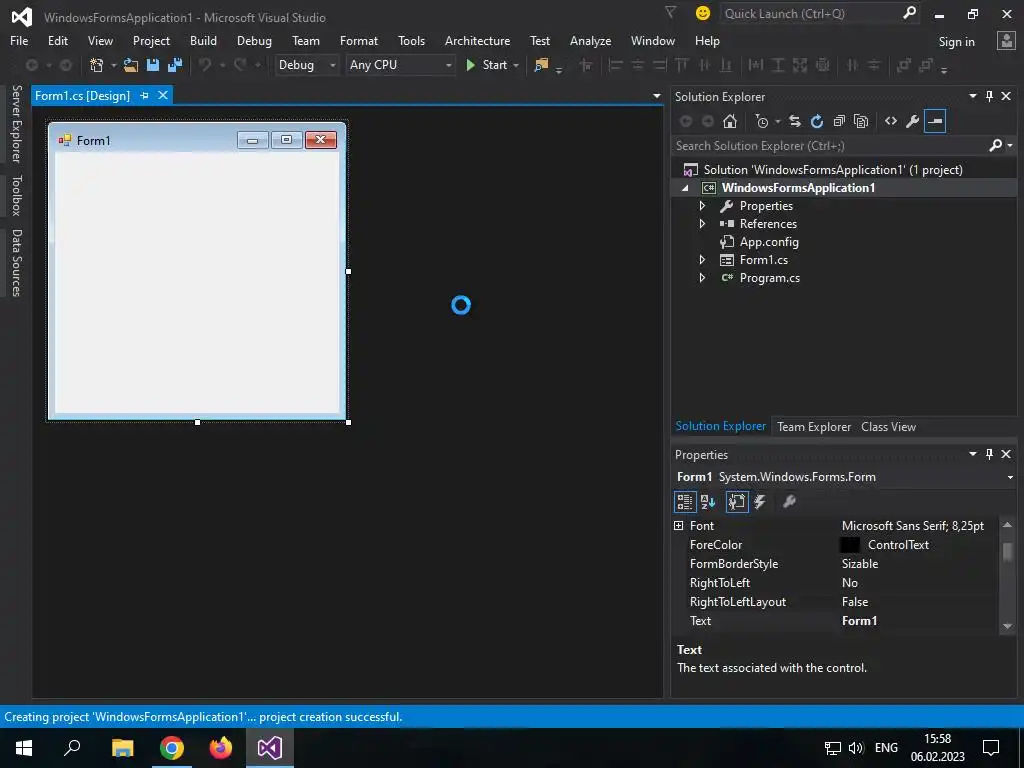
Task: Toggle Categorized view in Properties panel
Action: coord(684,502)
